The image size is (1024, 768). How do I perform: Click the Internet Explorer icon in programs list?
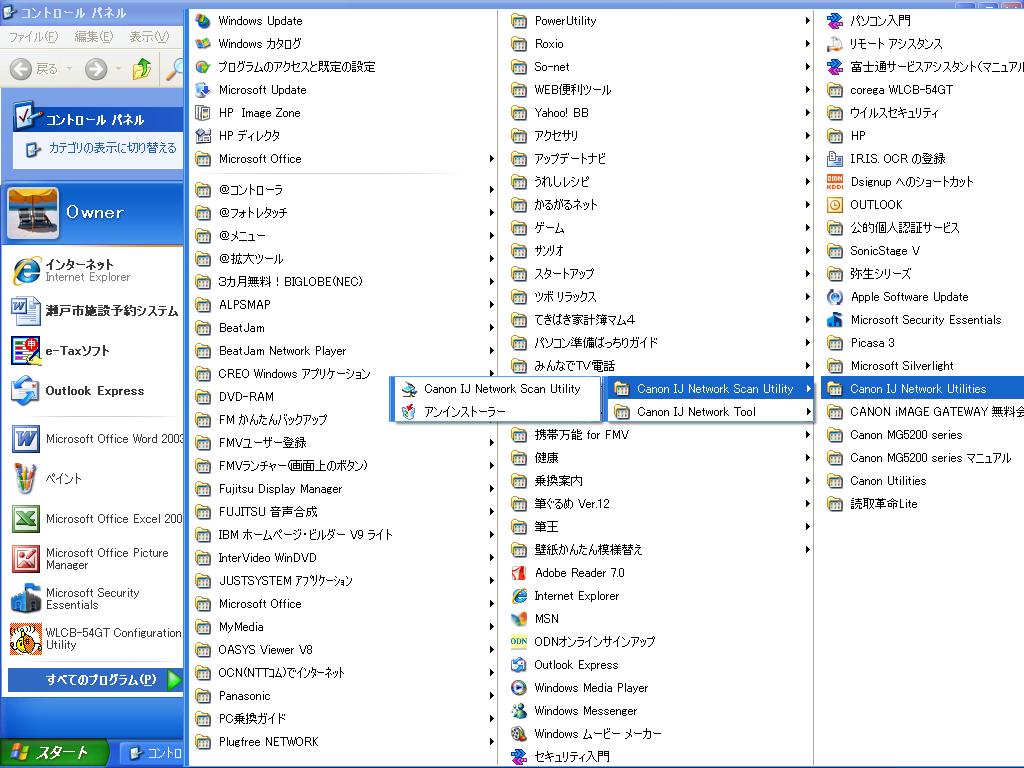coord(519,596)
